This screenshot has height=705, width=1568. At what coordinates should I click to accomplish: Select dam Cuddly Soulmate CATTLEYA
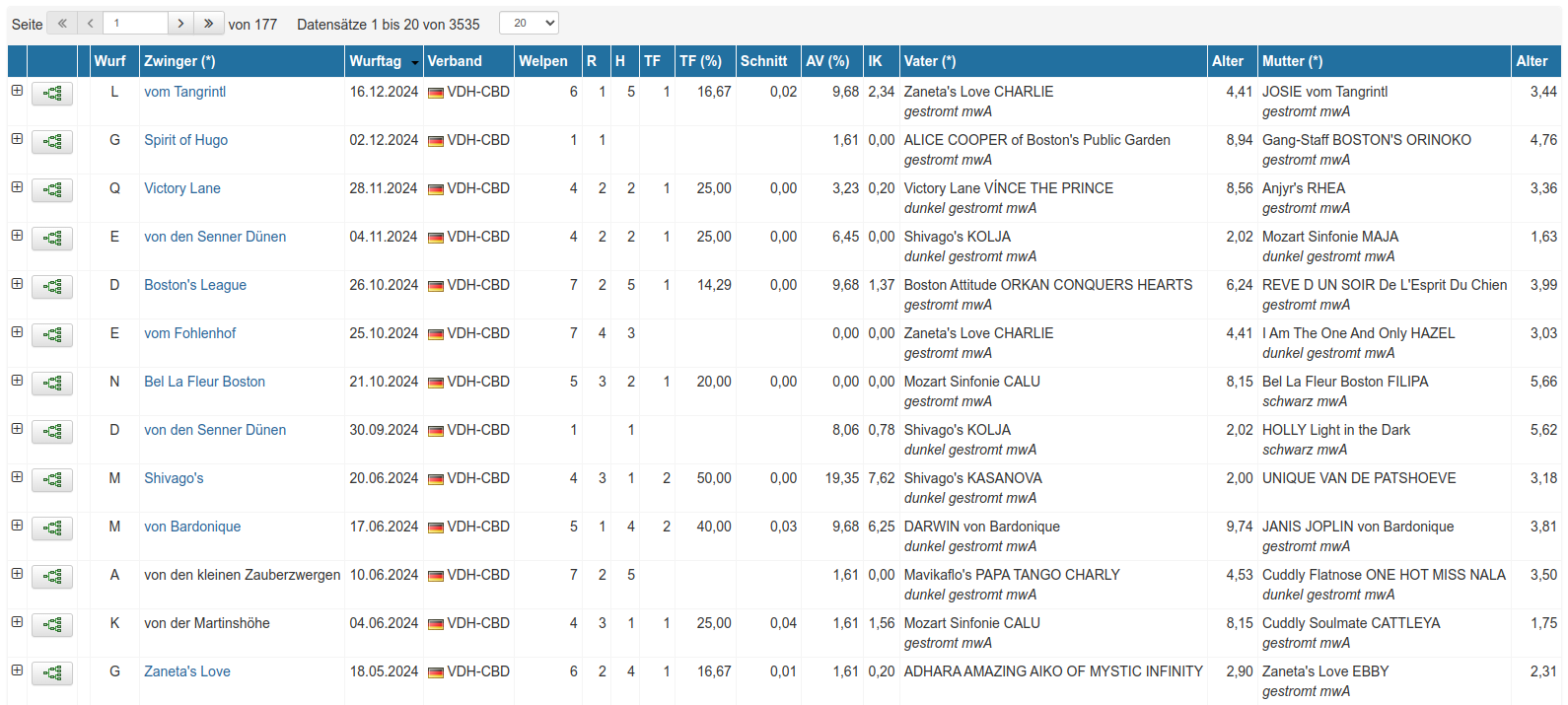1351,623
